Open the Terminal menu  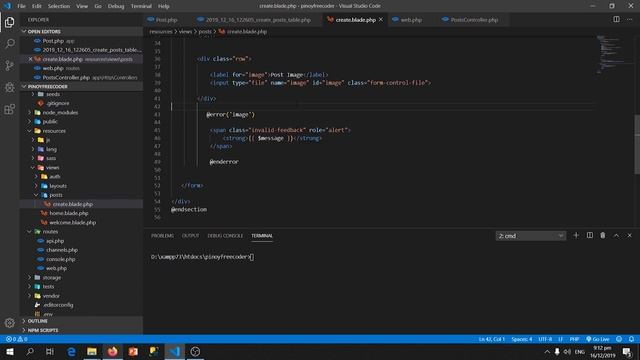pyautogui.click(x=141, y=6)
